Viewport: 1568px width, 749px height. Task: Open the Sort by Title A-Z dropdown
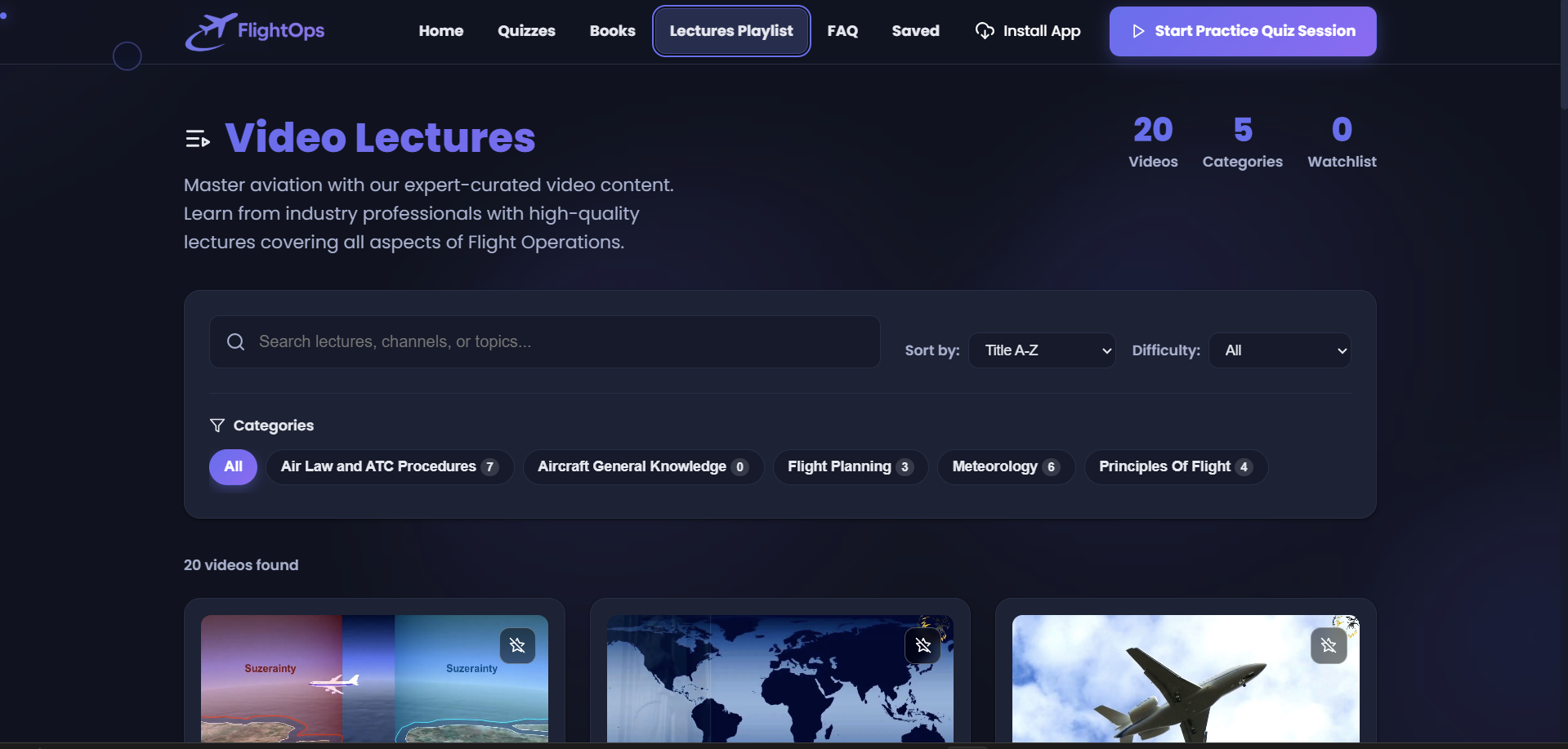[1041, 350]
